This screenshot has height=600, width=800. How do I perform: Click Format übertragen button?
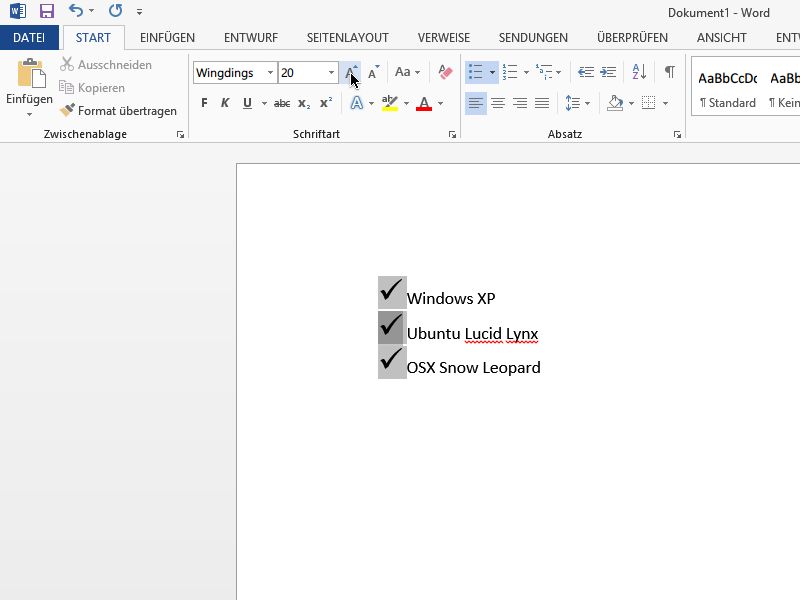118,111
